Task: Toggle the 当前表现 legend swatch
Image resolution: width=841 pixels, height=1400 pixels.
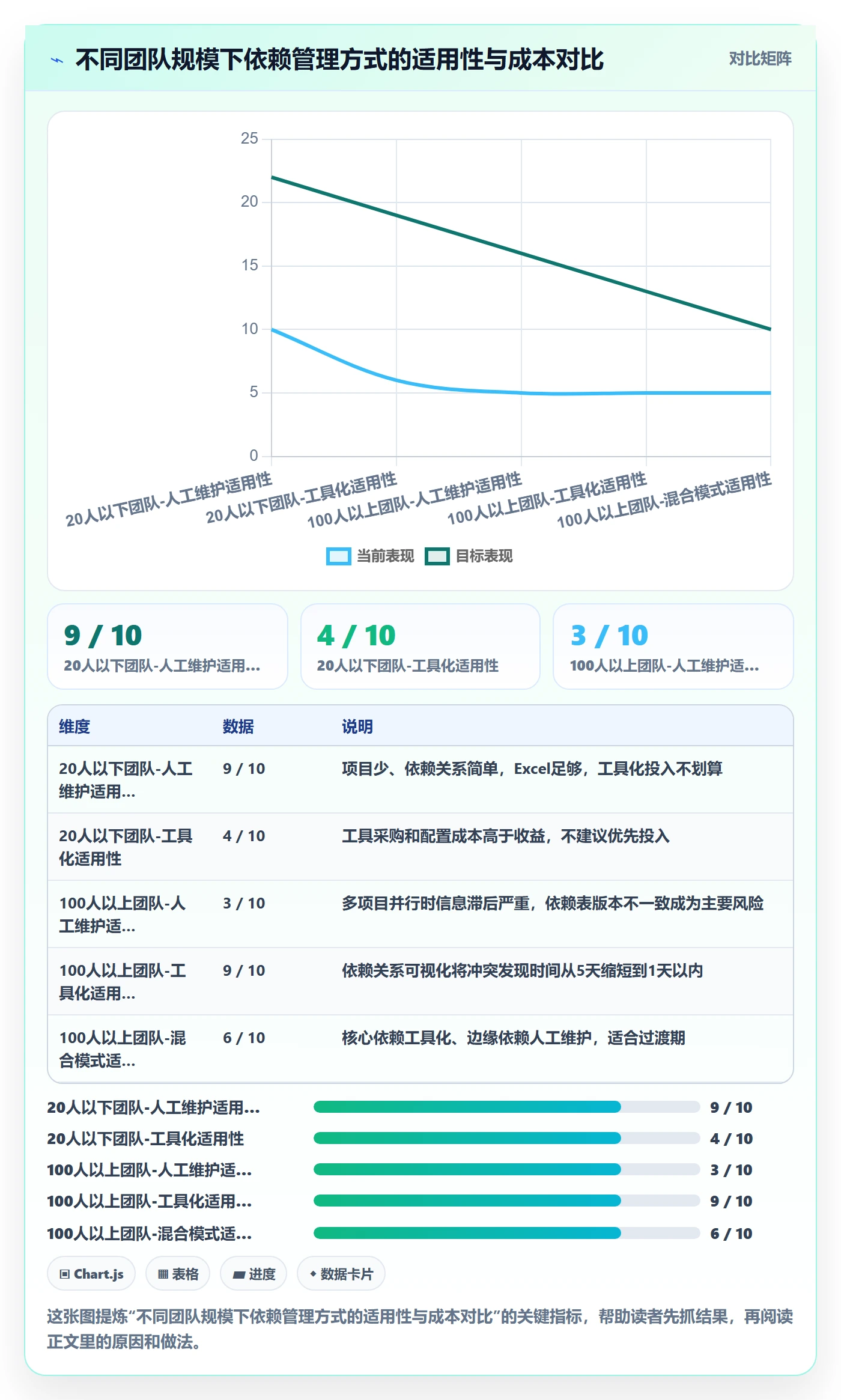Action: click(338, 556)
